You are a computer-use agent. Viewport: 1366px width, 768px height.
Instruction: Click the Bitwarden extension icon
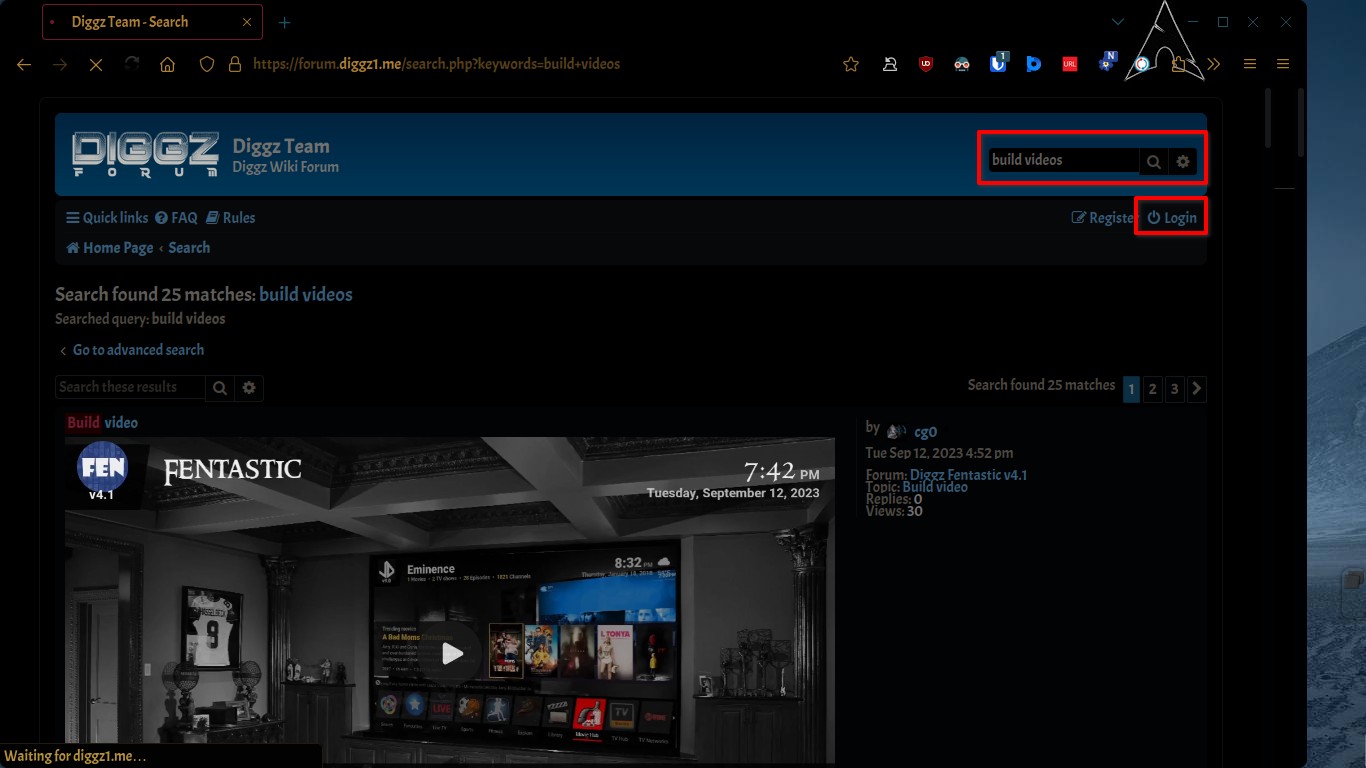click(x=998, y=64)
